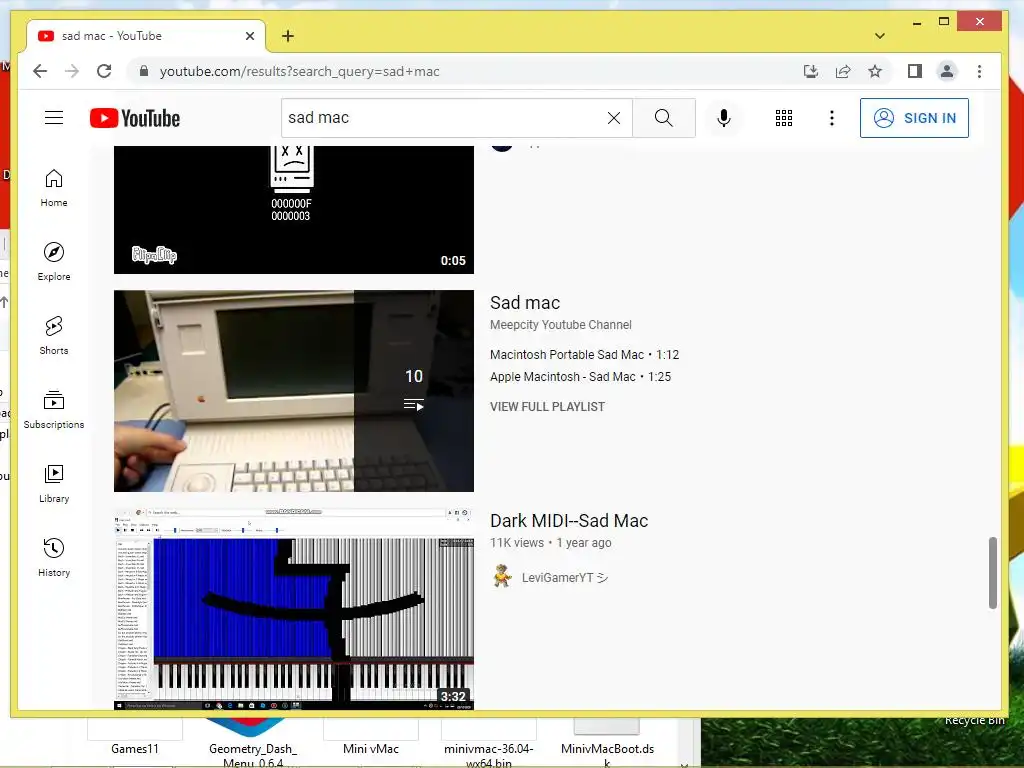
Task: Select MinivMacBoot.dsk desktop file
Action: tap(607, 754)
